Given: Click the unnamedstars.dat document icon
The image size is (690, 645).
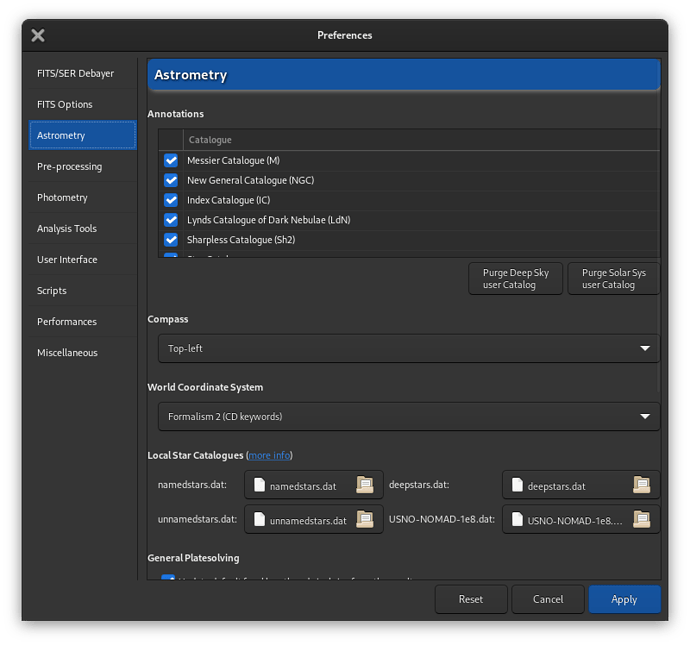Looking at the screenshot, I should pos(260,520).
